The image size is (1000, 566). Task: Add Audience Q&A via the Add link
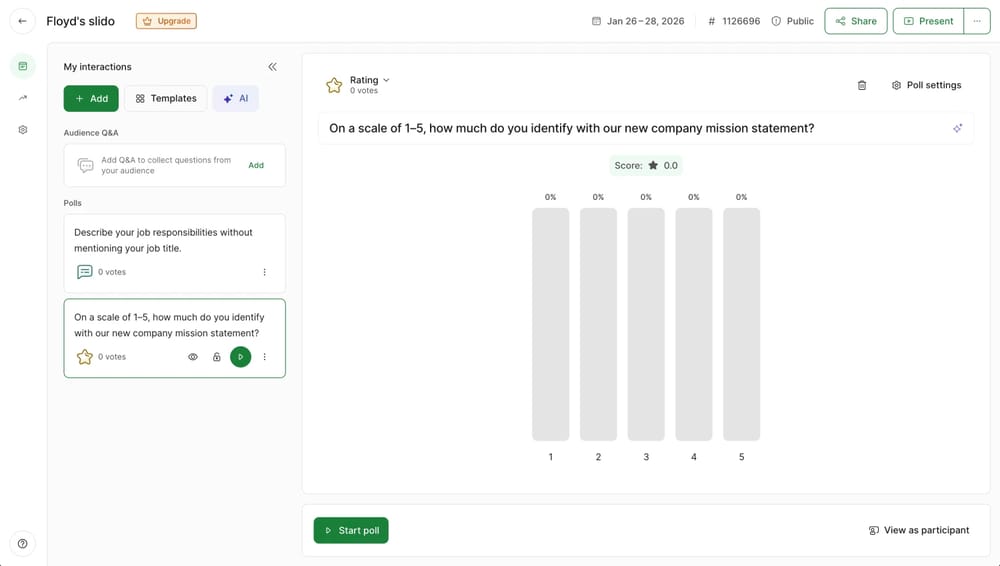(256, 165)
